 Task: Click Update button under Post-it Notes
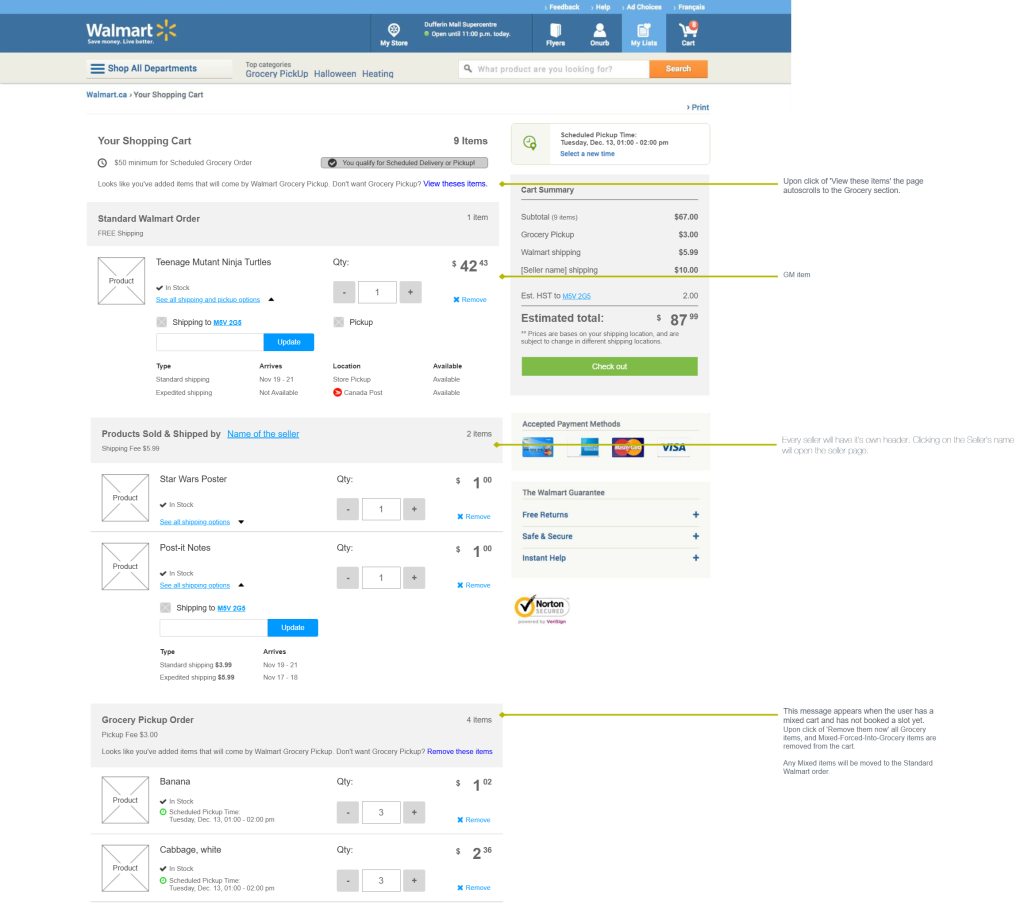tap(293, 627)
